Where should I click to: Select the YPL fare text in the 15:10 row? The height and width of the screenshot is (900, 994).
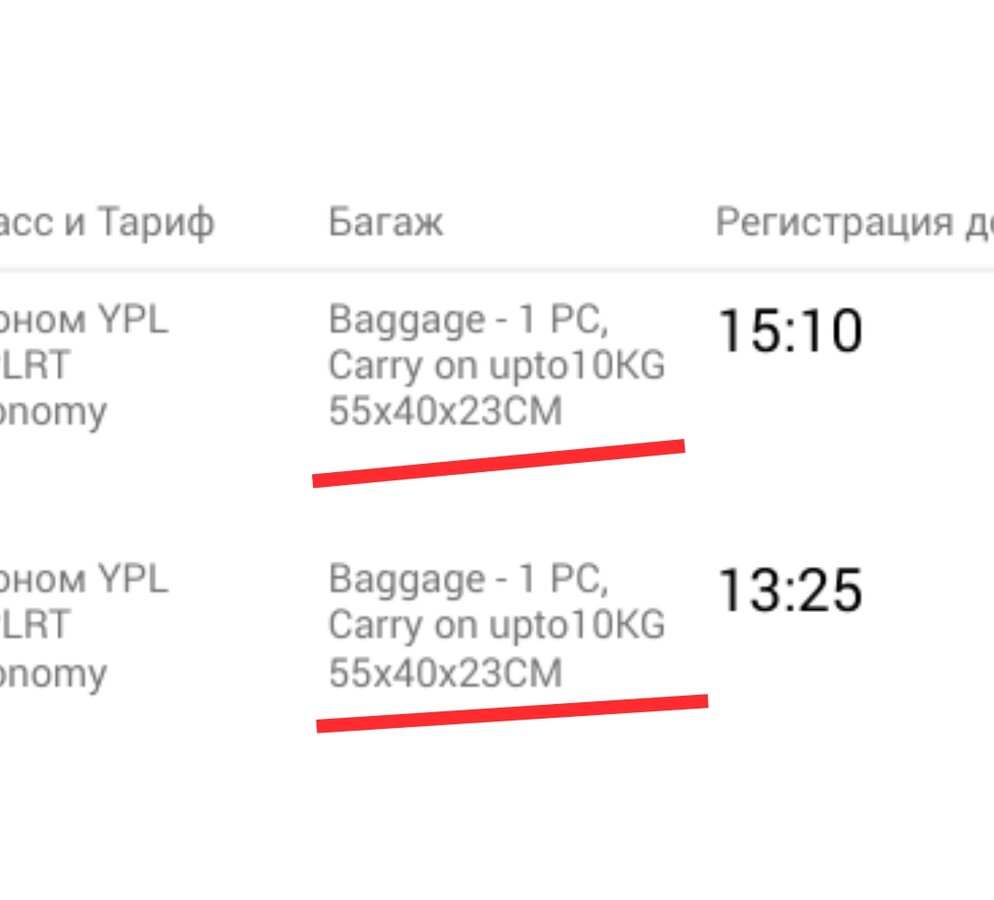[134, 319]
